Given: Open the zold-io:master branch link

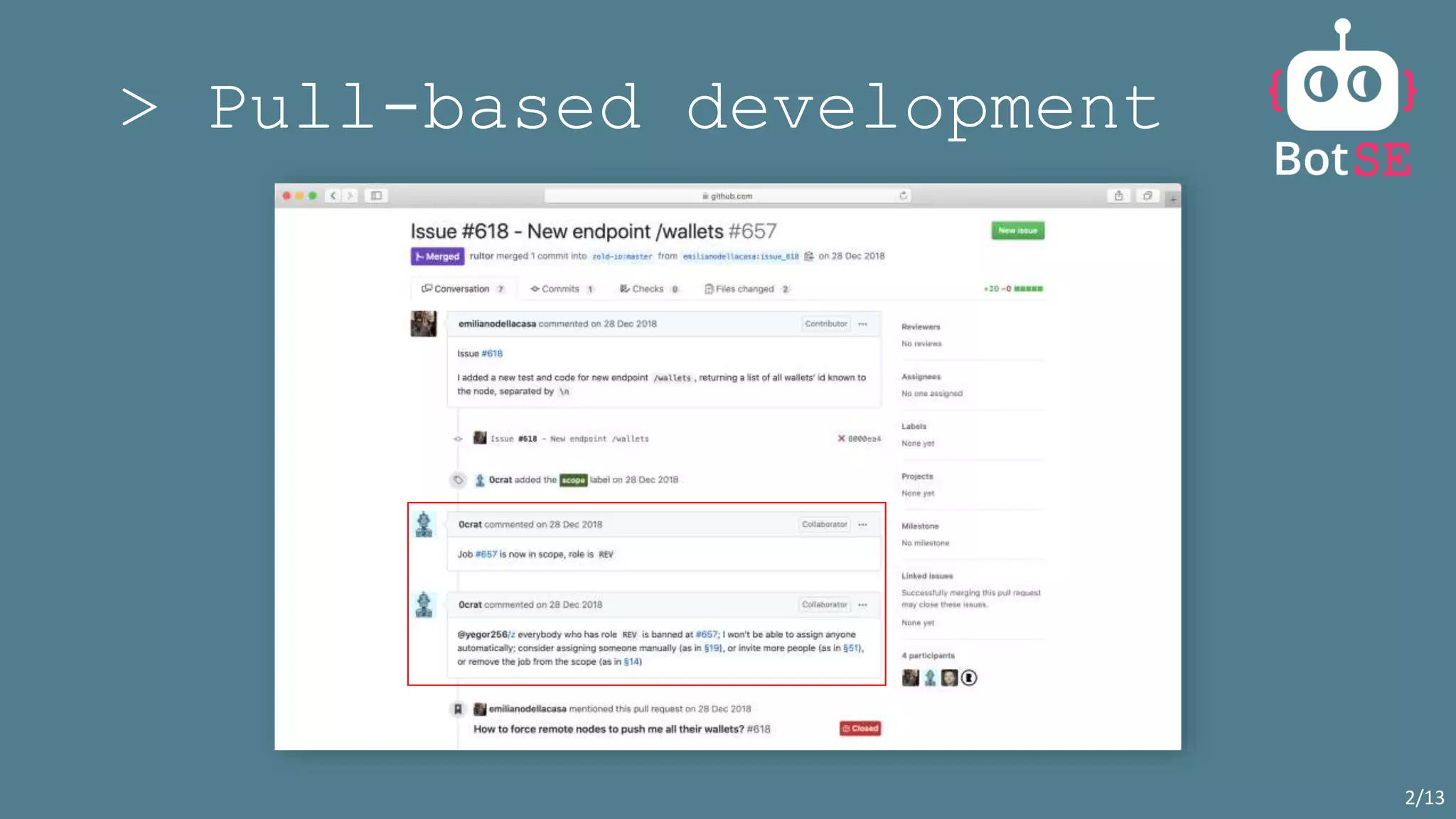Looking at the screenshot, I should pyautogui.click(x=622, y=257).
